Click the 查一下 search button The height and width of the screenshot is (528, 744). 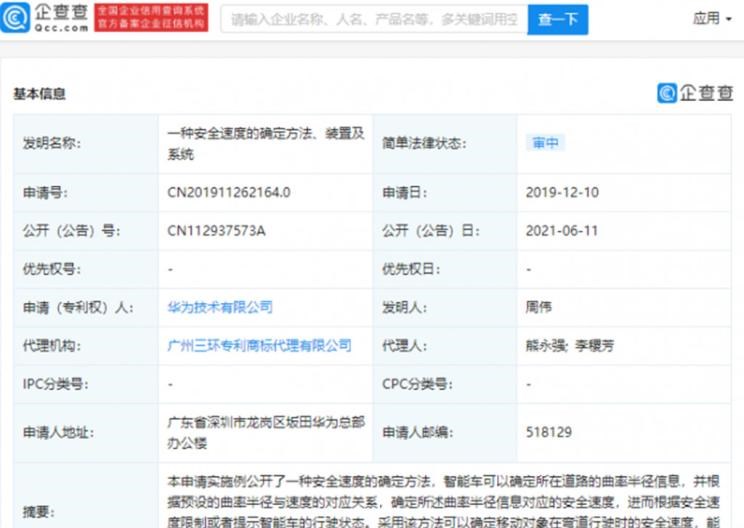point(558,19)
